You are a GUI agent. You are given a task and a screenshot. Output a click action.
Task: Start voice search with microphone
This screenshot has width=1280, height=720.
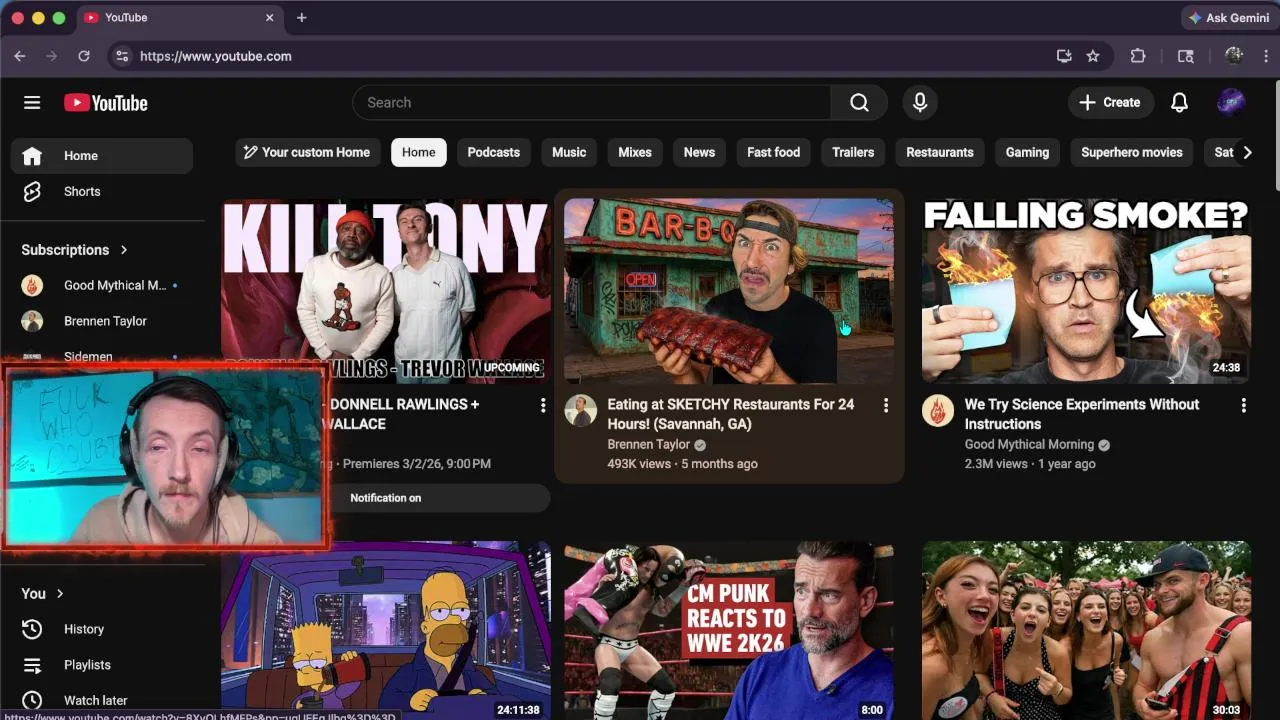[920, 102]
